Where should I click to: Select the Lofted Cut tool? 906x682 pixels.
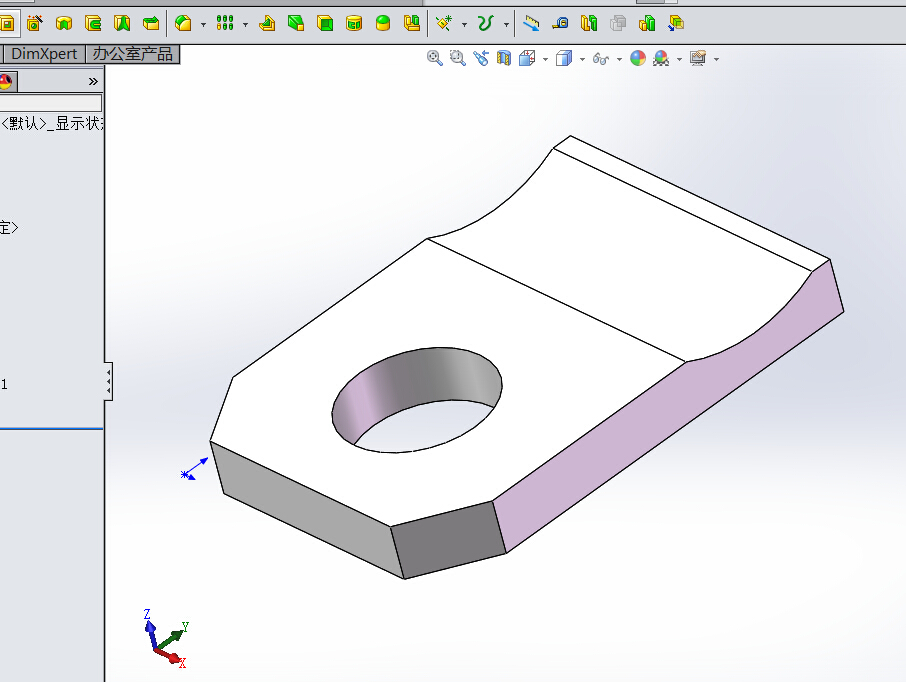122,23
